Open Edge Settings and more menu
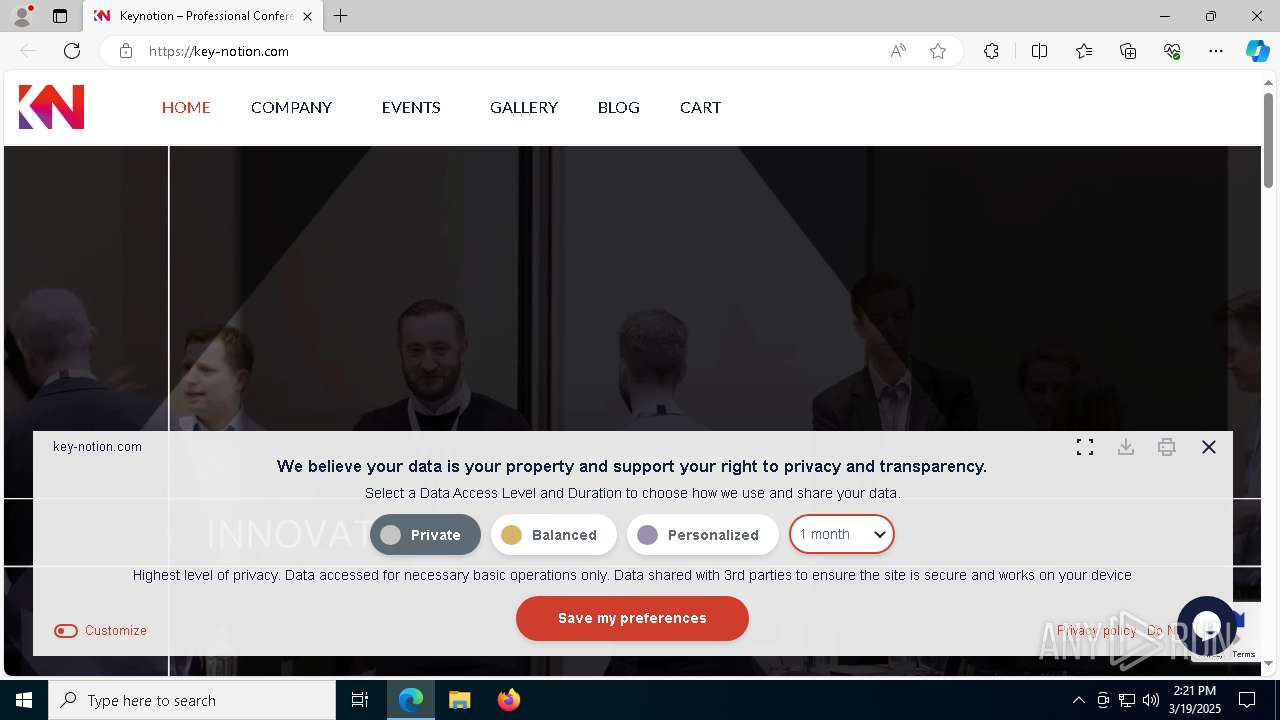The height and width of the screenshot is (720, 1280). 1216,51
